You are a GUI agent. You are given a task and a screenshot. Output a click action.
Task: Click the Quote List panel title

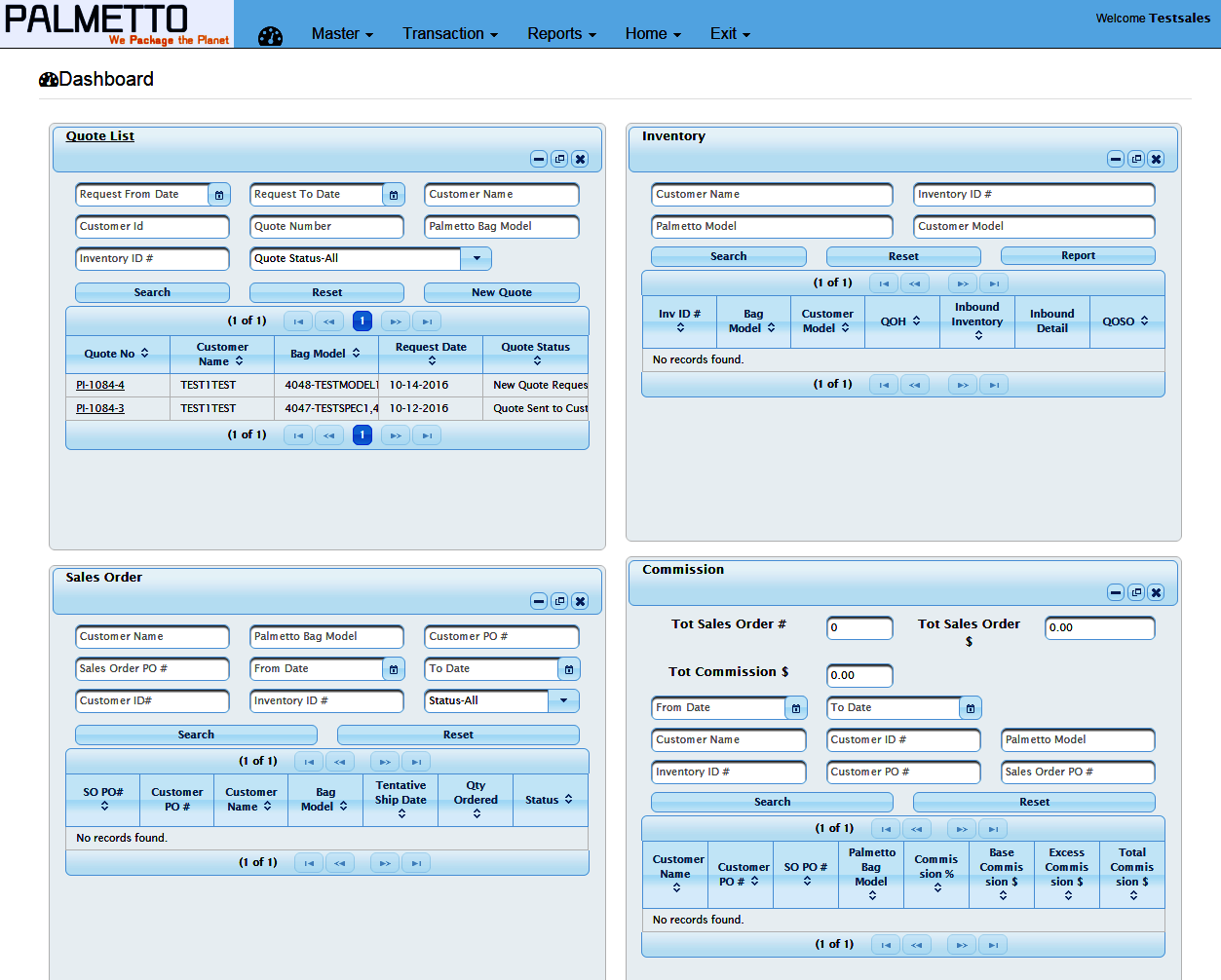point(100,136)
